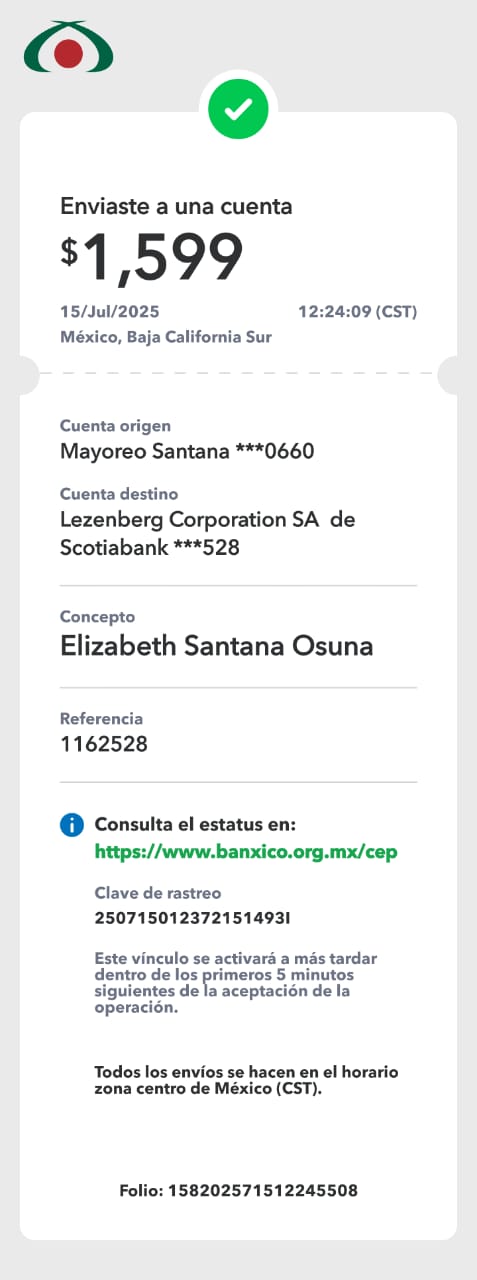Click the Elizabeth Santana Osuna concept text
The image size is (477, 1280).
[x=216, y=646]
